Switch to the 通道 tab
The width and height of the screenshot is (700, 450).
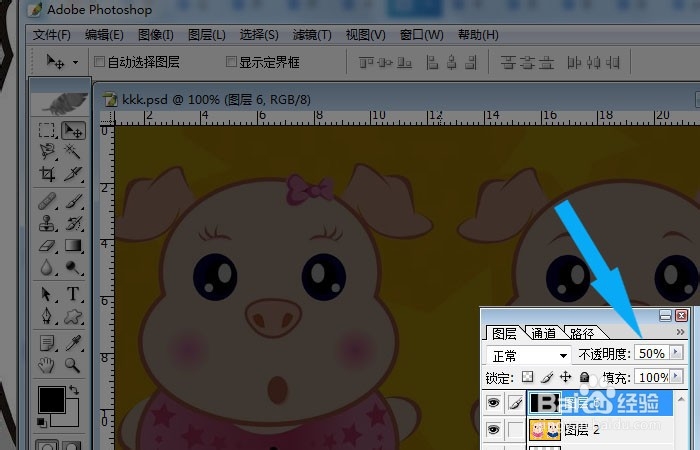click(x=544, y=333)
